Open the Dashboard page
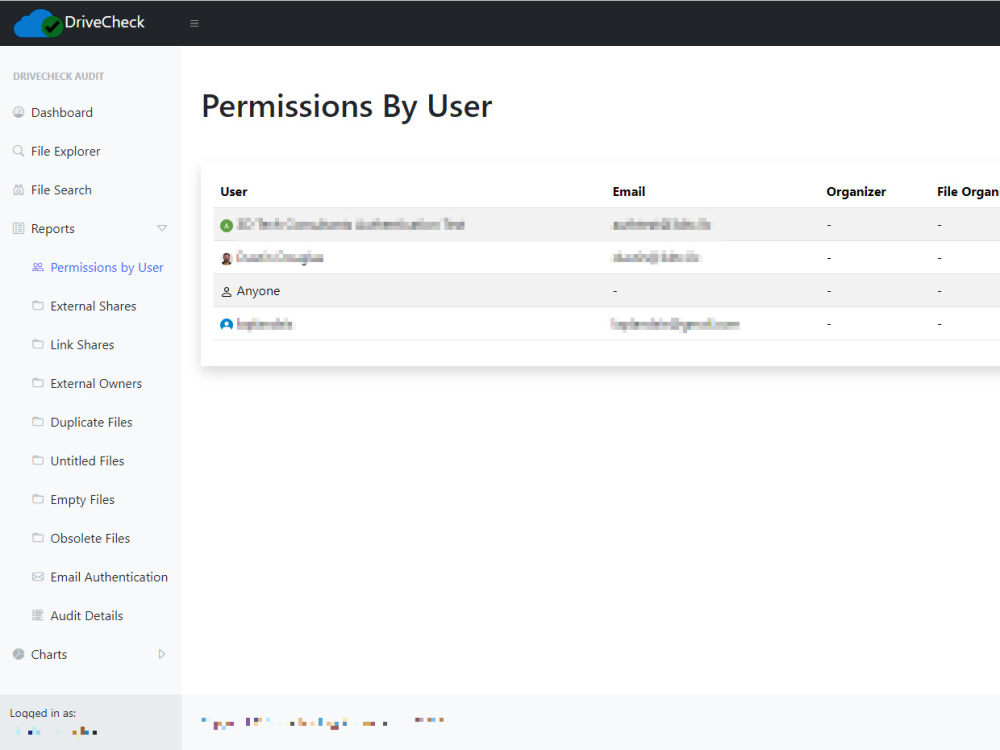This screenshot has height=750, width=1000. [62, 112]
